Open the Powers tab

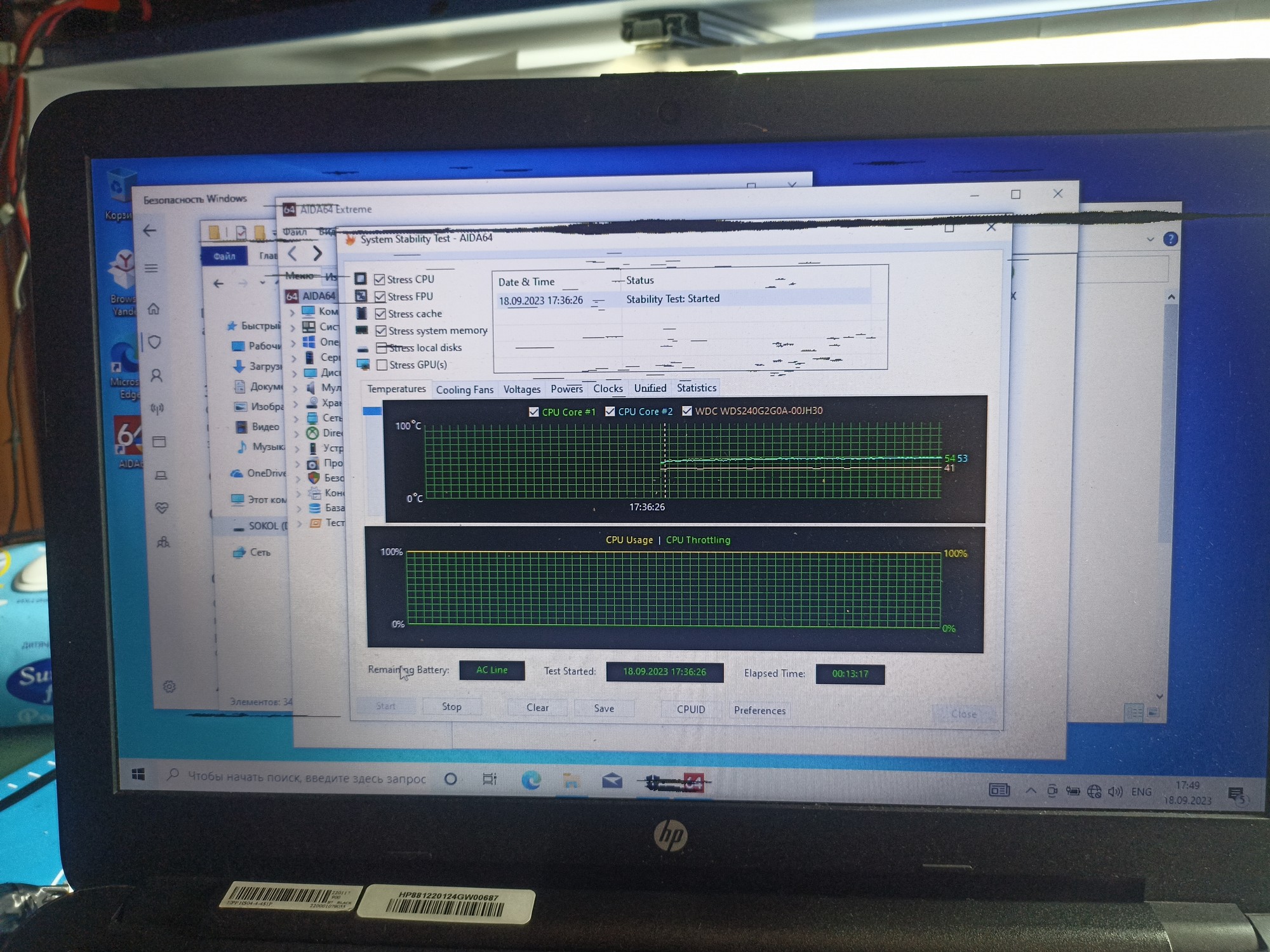(x=566, y=388)
